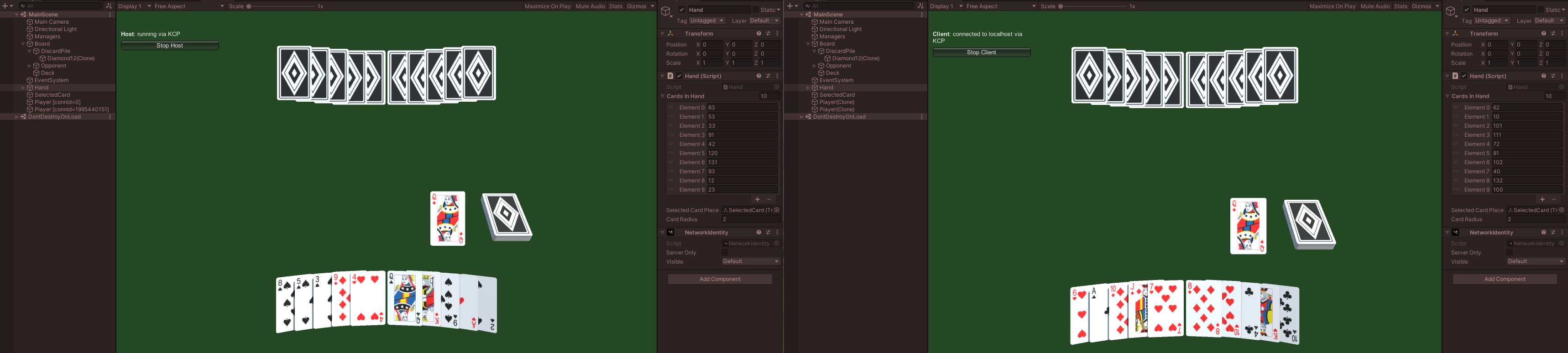
Task: Click Add Component in client inspector
Action: (x=1504, y=279)
